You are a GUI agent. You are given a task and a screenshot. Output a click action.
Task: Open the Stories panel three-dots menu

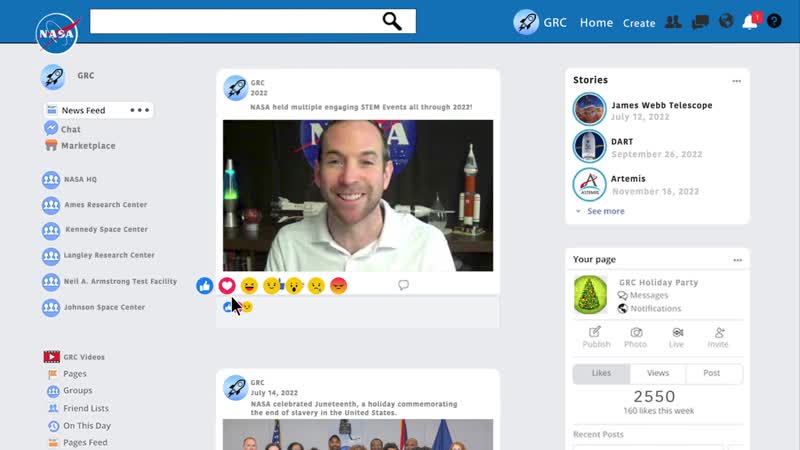pyautogui.click(x=736, y=81)
